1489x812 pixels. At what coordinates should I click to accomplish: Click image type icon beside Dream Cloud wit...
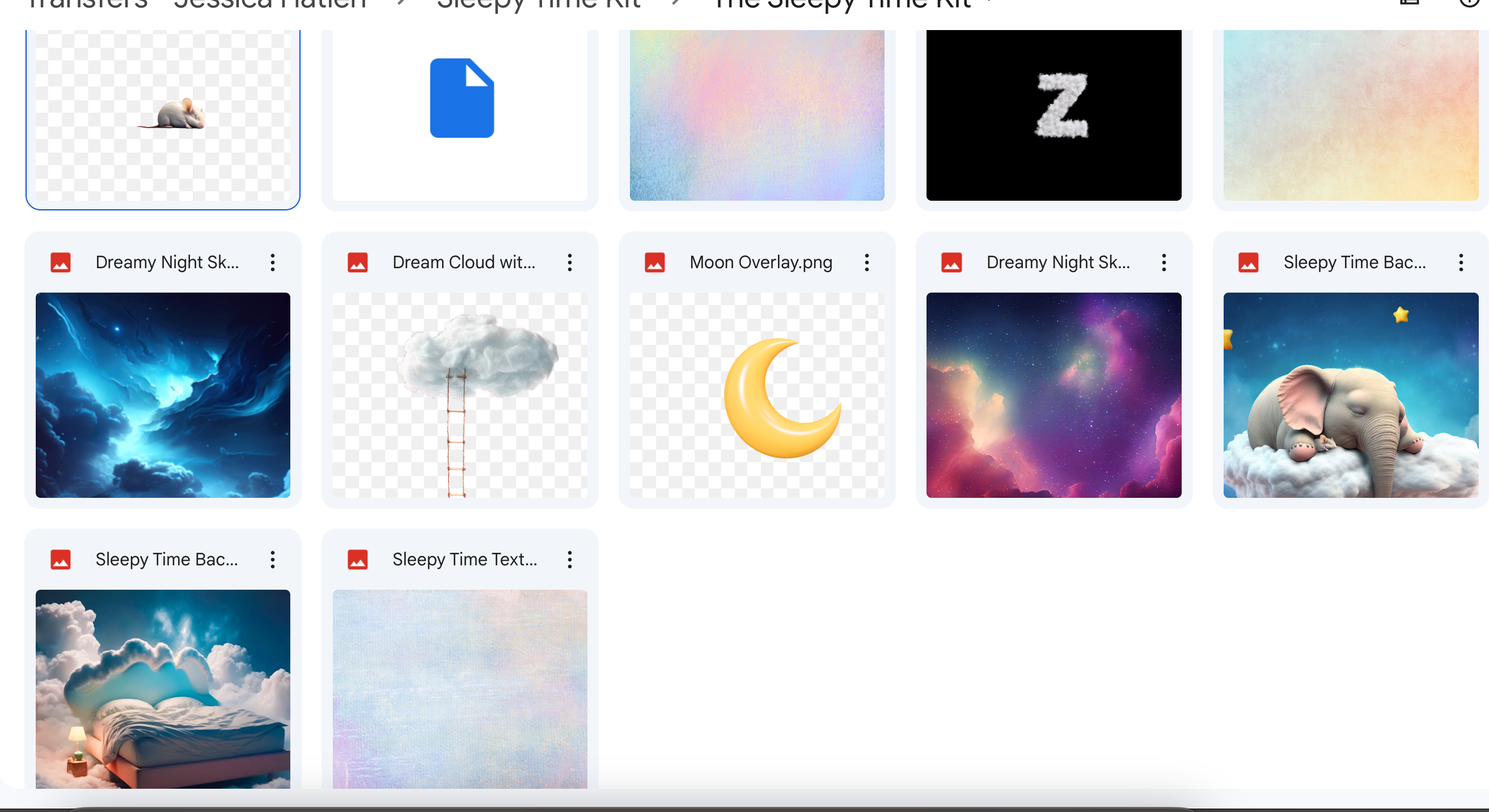pyautogui.click(x=357, y=263)
